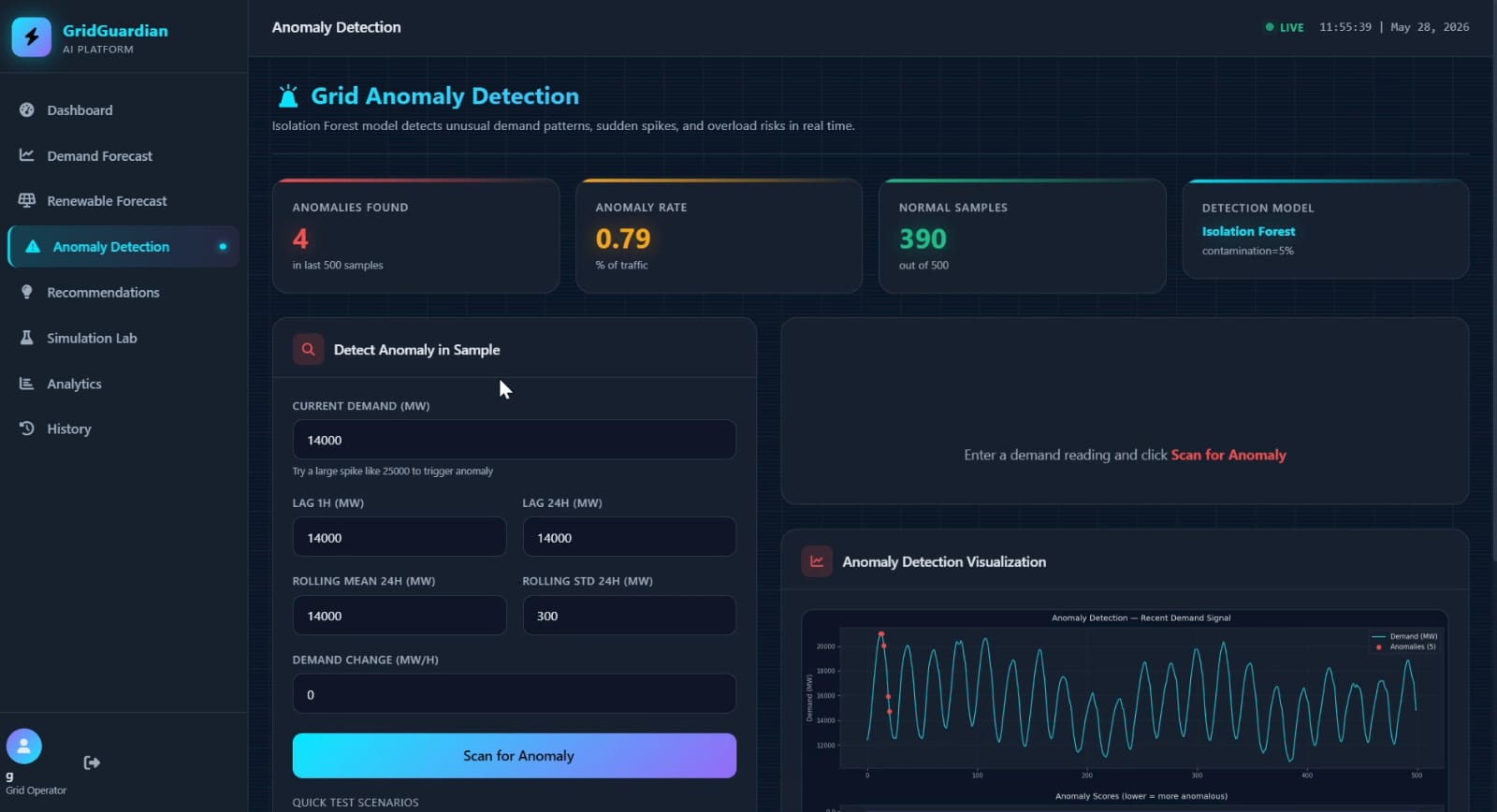Open the Renewable Forecast menu item

point(124,200)
